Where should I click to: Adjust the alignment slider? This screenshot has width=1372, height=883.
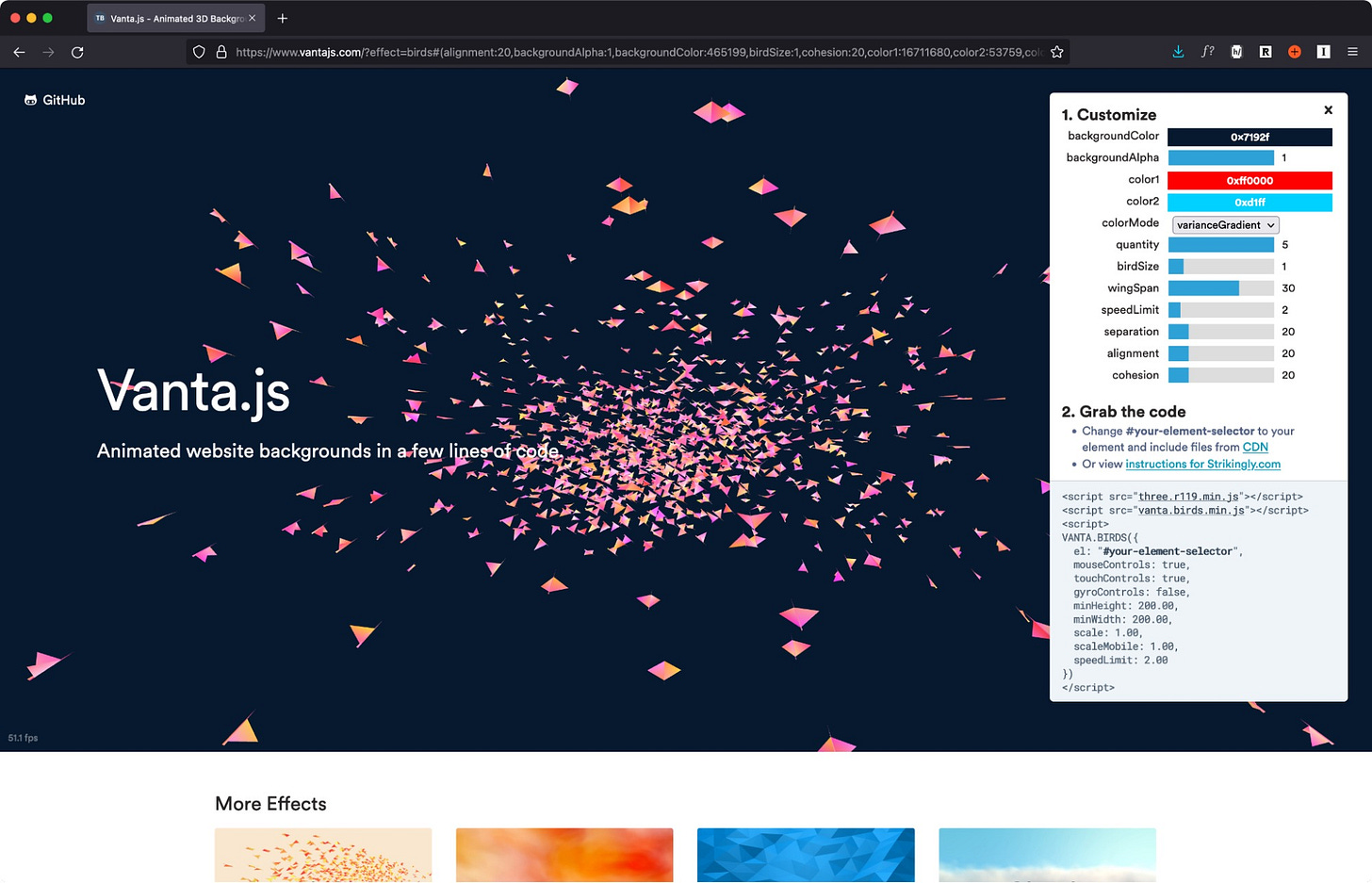point(1221,353)
